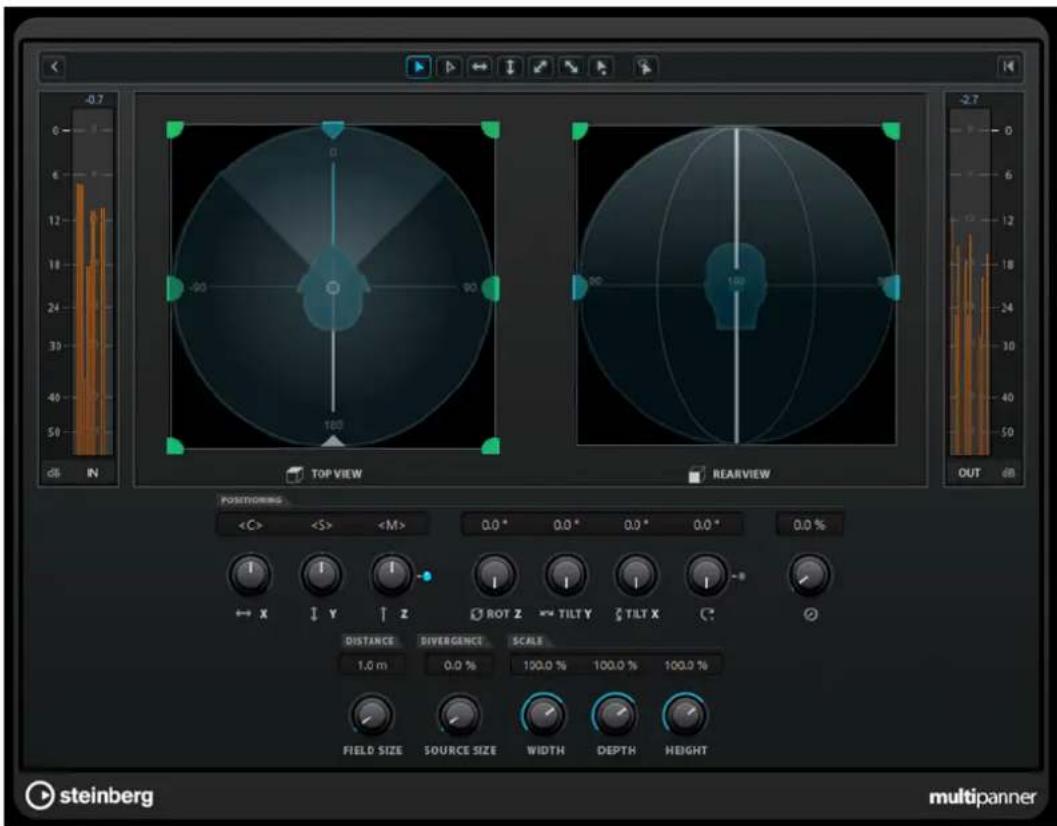Click the right blue handle in Rear View
Viewport: 1057px width, 826px height.
click(x=892, y=287)
